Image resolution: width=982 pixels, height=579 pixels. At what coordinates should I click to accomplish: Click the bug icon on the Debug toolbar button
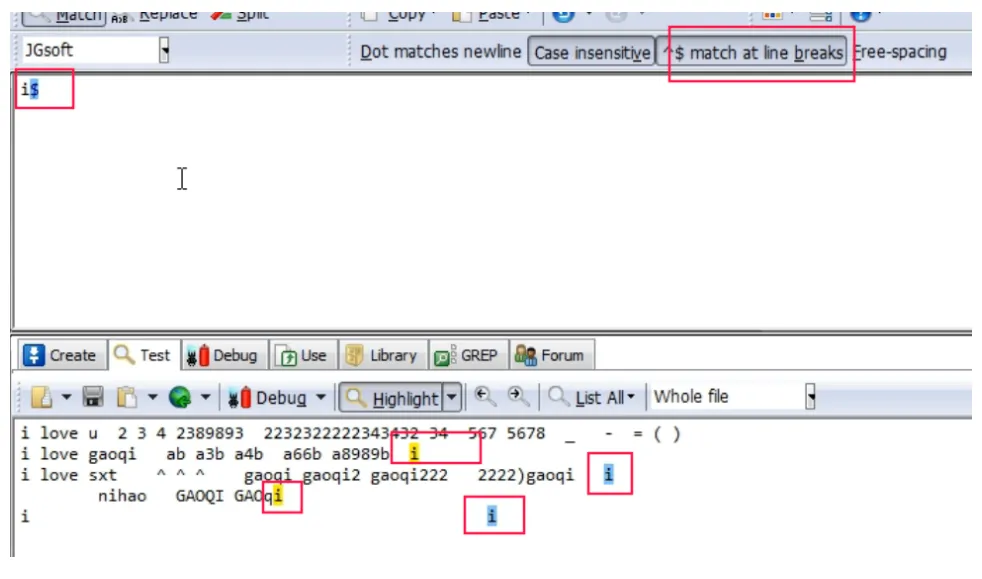[x=239, y=397]
